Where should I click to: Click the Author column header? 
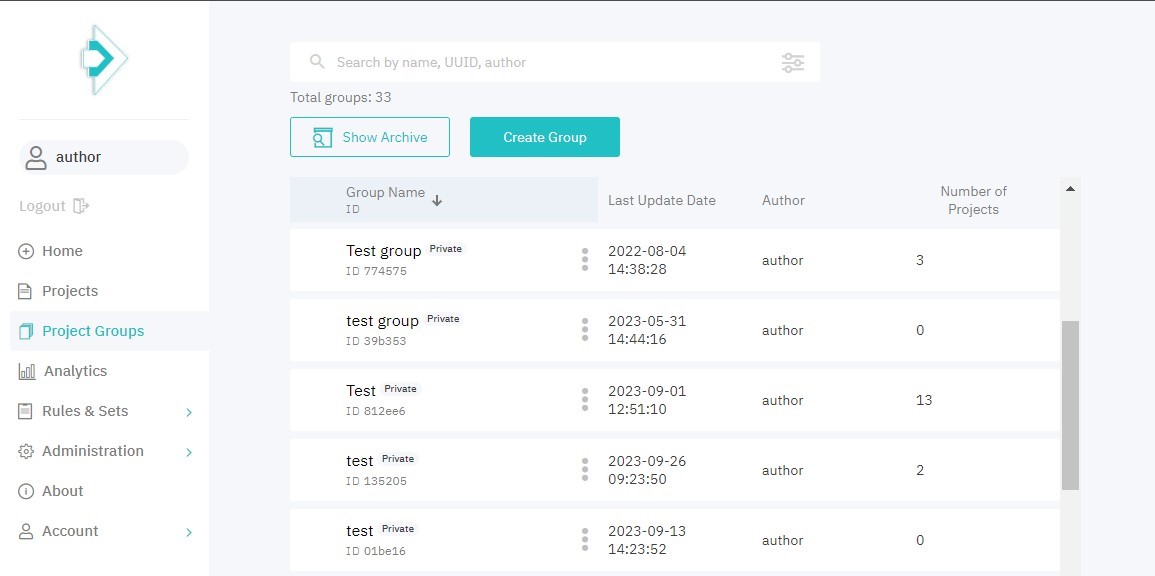click(x=783, y=200)
